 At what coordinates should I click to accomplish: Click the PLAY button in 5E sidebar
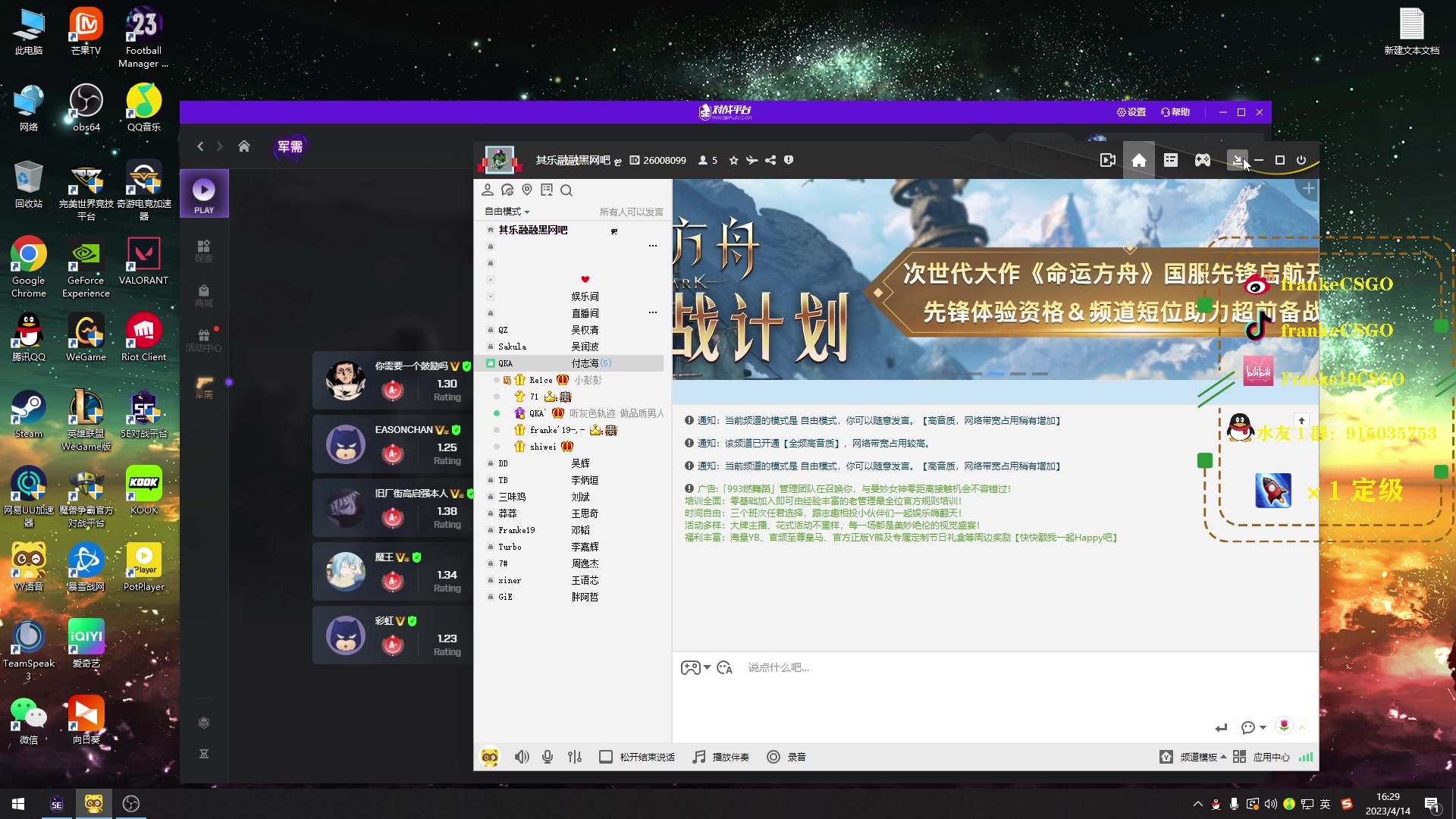[x=204, y=195]
